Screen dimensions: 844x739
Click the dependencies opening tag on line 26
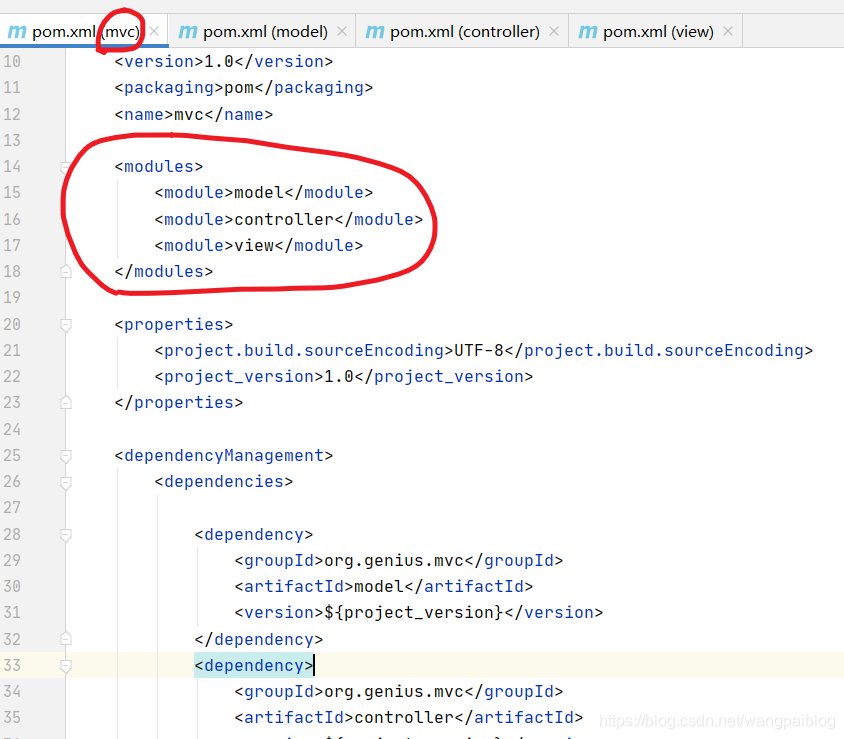pos(224,481)
